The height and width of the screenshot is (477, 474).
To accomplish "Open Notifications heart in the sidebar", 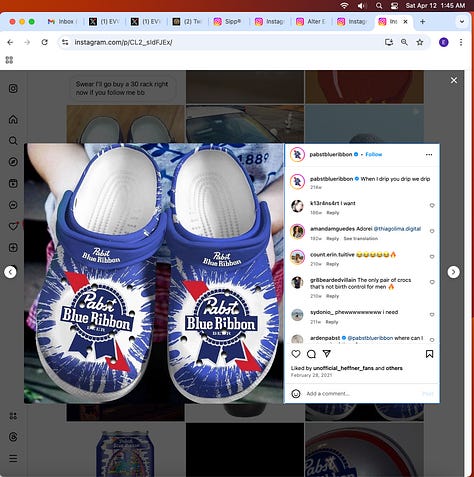I will tap(13, 226).
